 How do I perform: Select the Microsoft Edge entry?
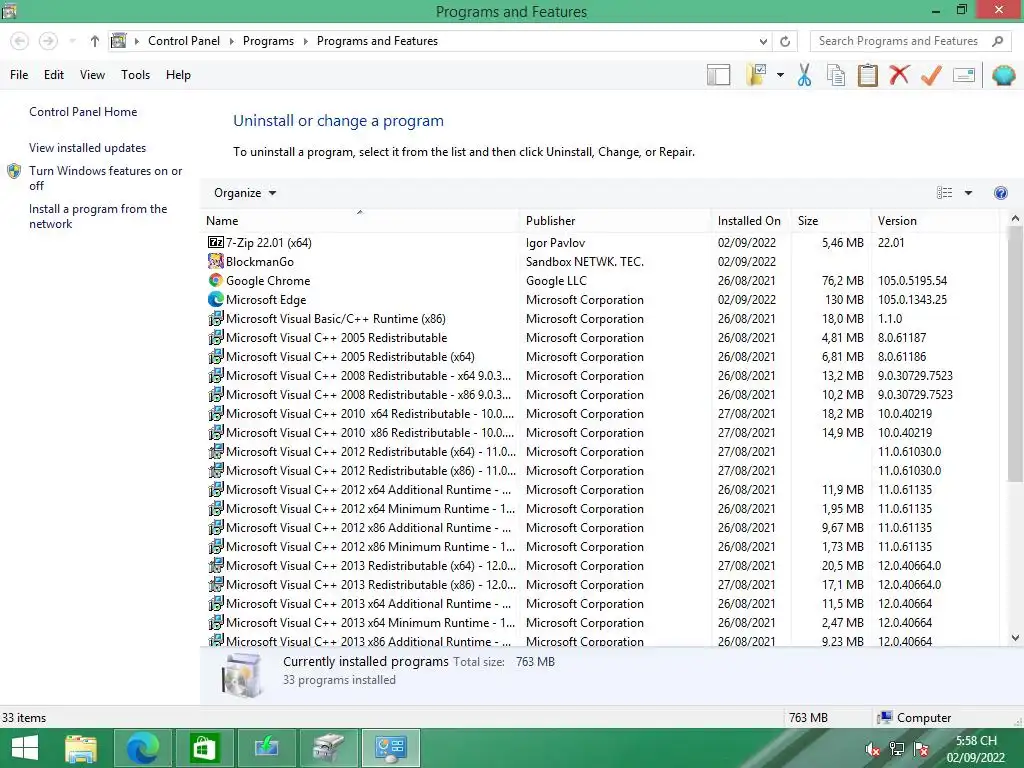(266, 300)
